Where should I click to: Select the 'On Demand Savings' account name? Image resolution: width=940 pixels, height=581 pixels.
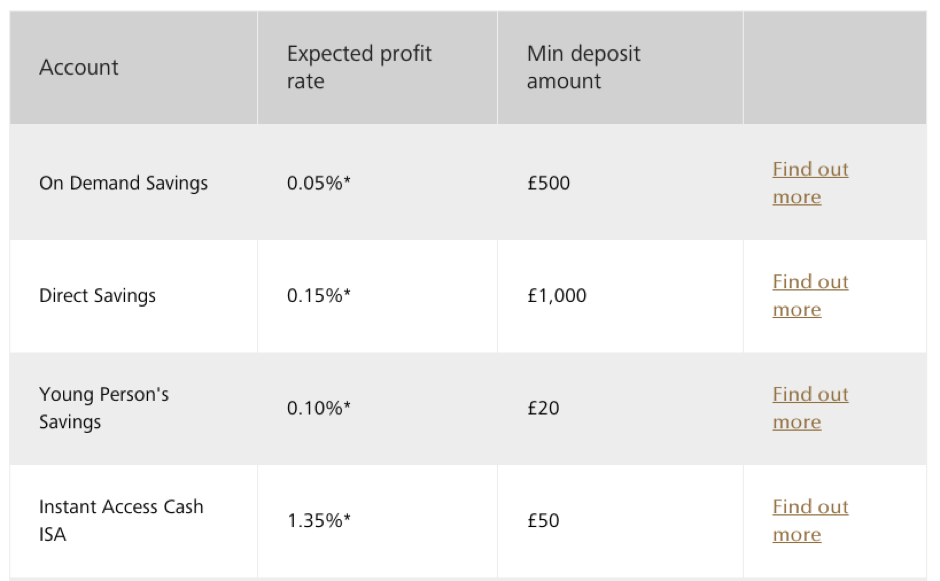point(123,184)
